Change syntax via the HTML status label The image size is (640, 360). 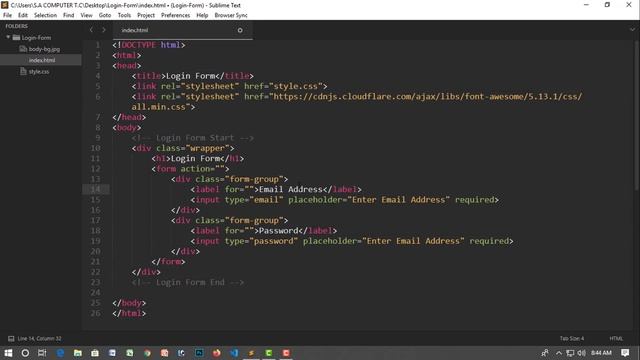(x=616, y=338)
